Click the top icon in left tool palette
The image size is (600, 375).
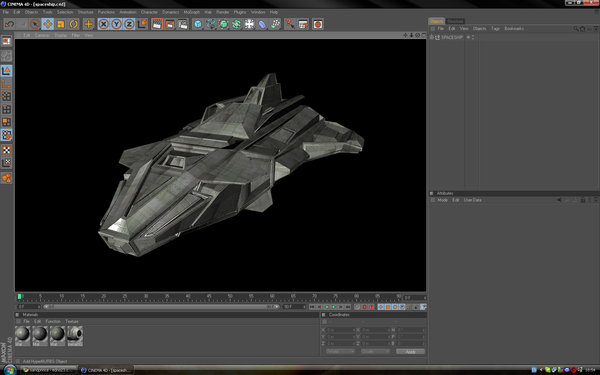point(6,41)
